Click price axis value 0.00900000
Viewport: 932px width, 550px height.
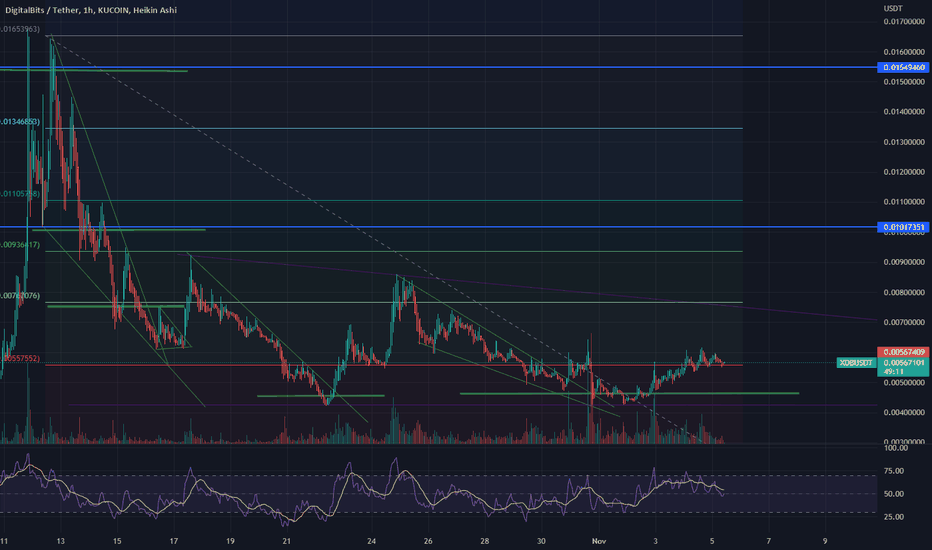[x=904, y=262]
